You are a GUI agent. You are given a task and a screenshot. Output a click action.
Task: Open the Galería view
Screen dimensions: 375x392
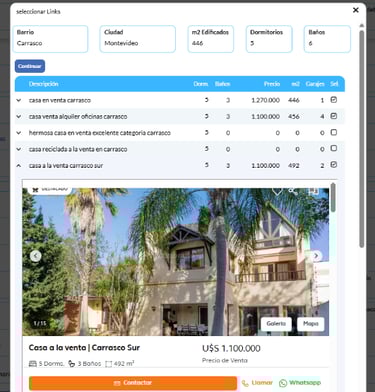[276, 324]
